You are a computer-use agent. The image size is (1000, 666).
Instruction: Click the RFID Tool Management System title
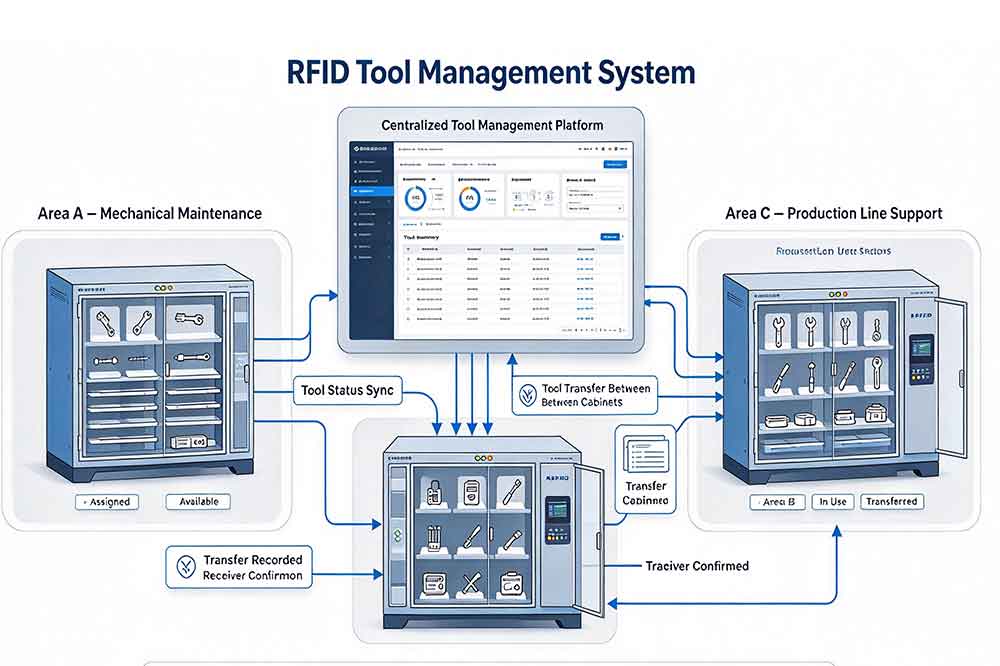[491, 72]
